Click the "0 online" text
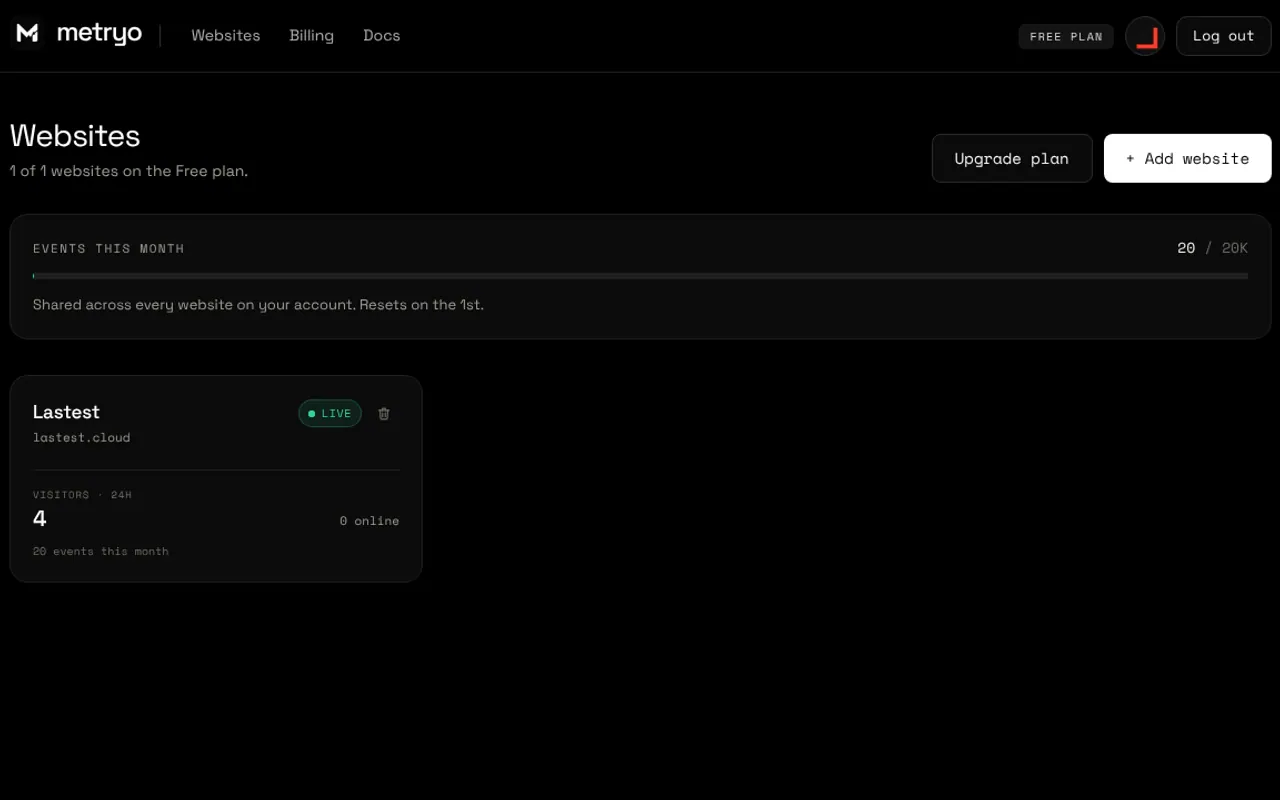 [x=369, y=521]
